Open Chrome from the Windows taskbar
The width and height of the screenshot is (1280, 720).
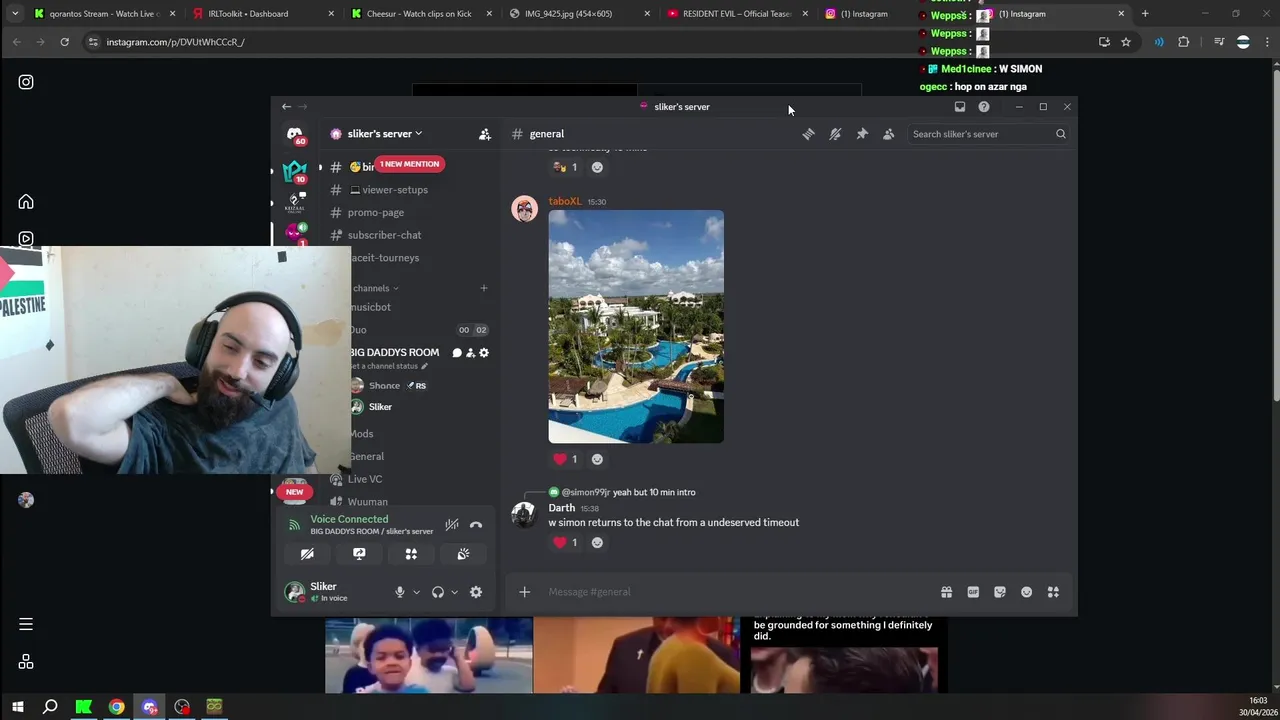pyautogui.click(x=116, y=707)
